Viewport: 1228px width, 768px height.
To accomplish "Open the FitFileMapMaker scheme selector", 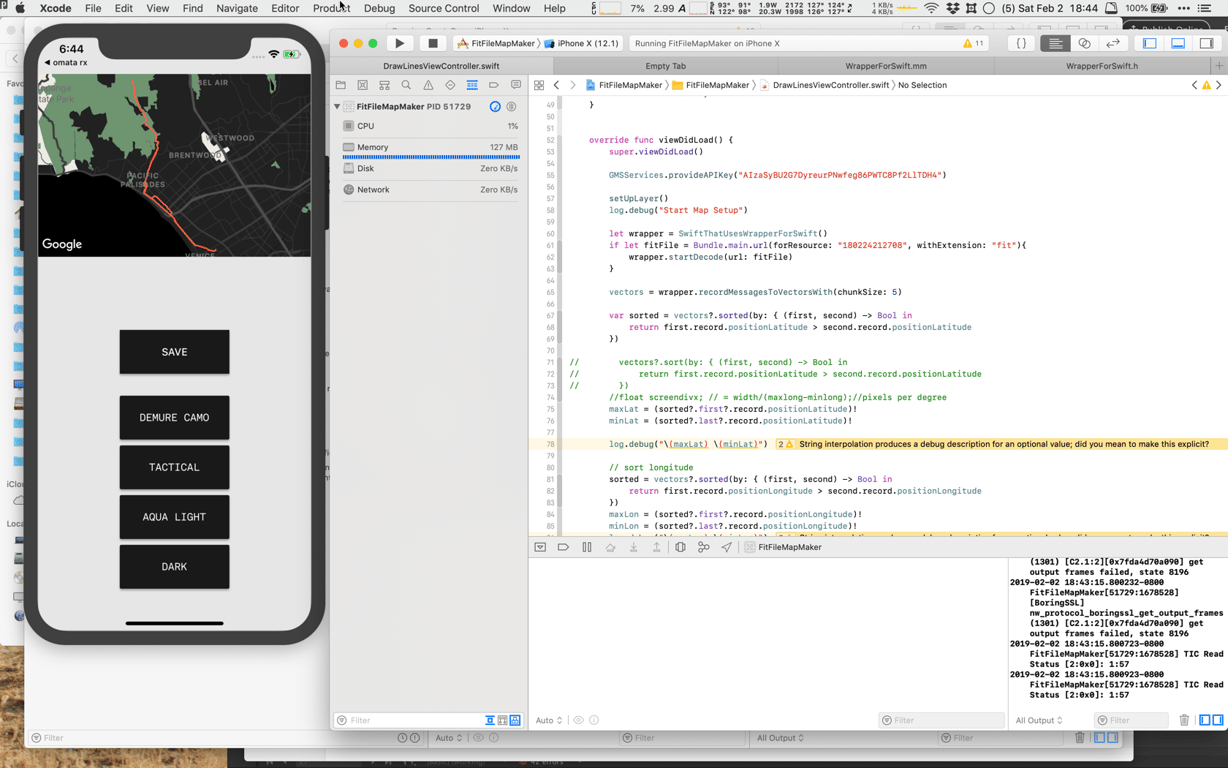I will 495,44.
